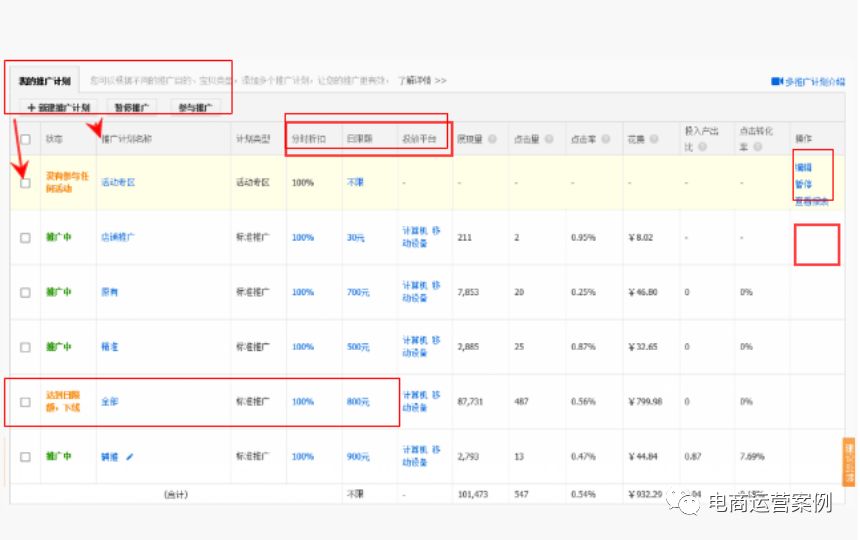Click 新建推广计划 button
The image size is (860, 540).
tap(59, 107)
